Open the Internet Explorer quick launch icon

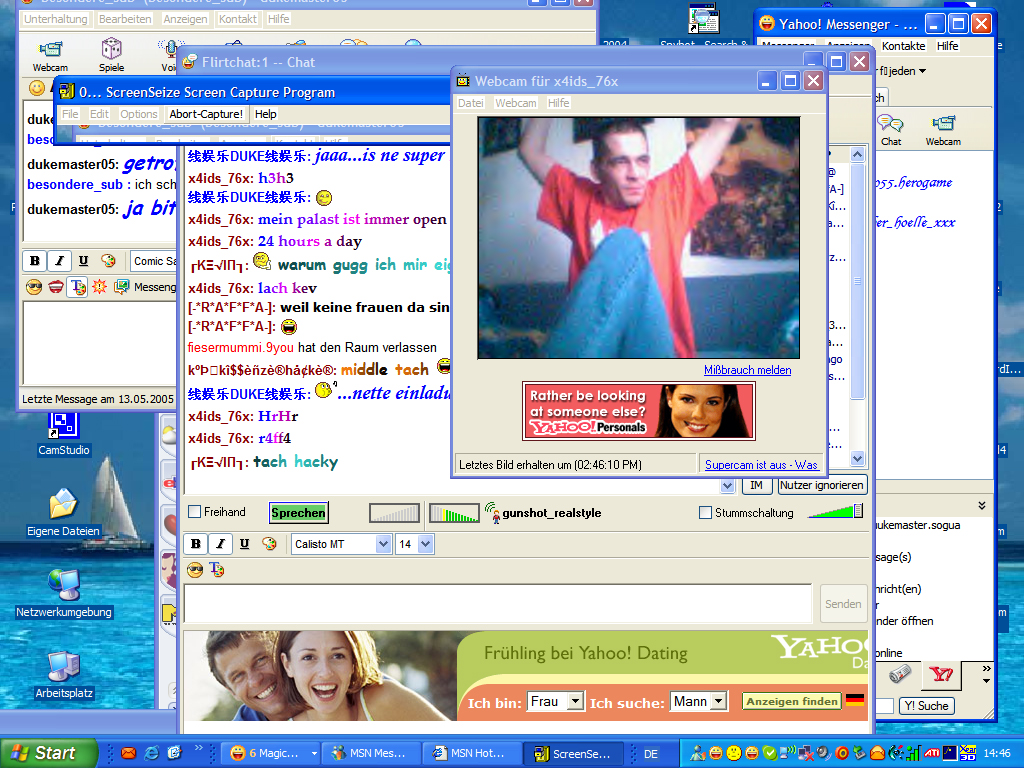[x=152, y=753]
